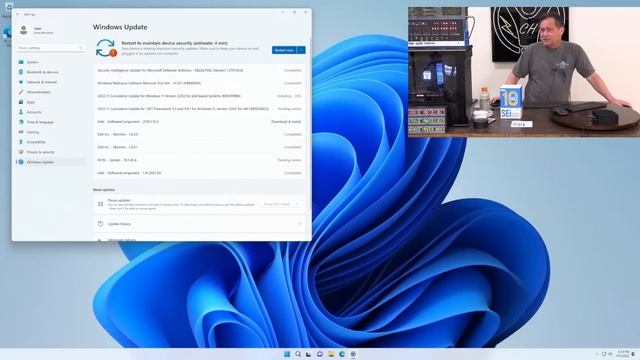
Task: Click the Find a setting search box
Action: click(51, 48)
